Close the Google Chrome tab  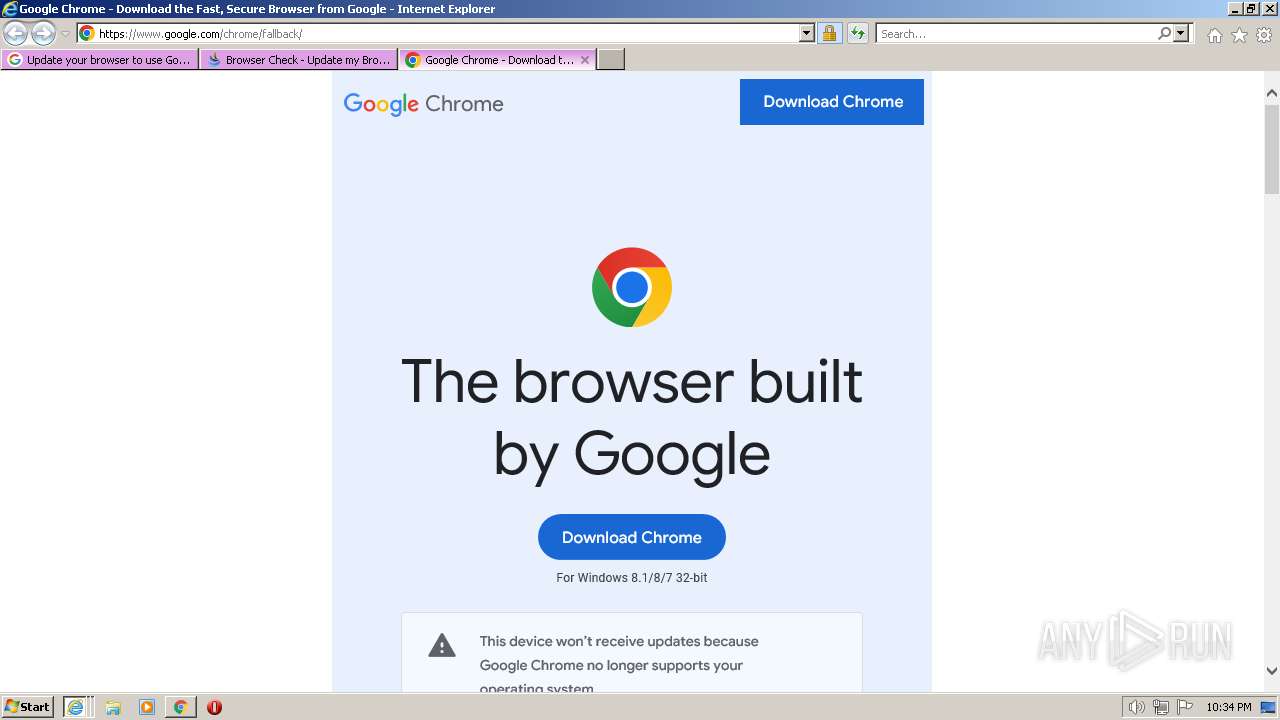(x=585, y=60)
